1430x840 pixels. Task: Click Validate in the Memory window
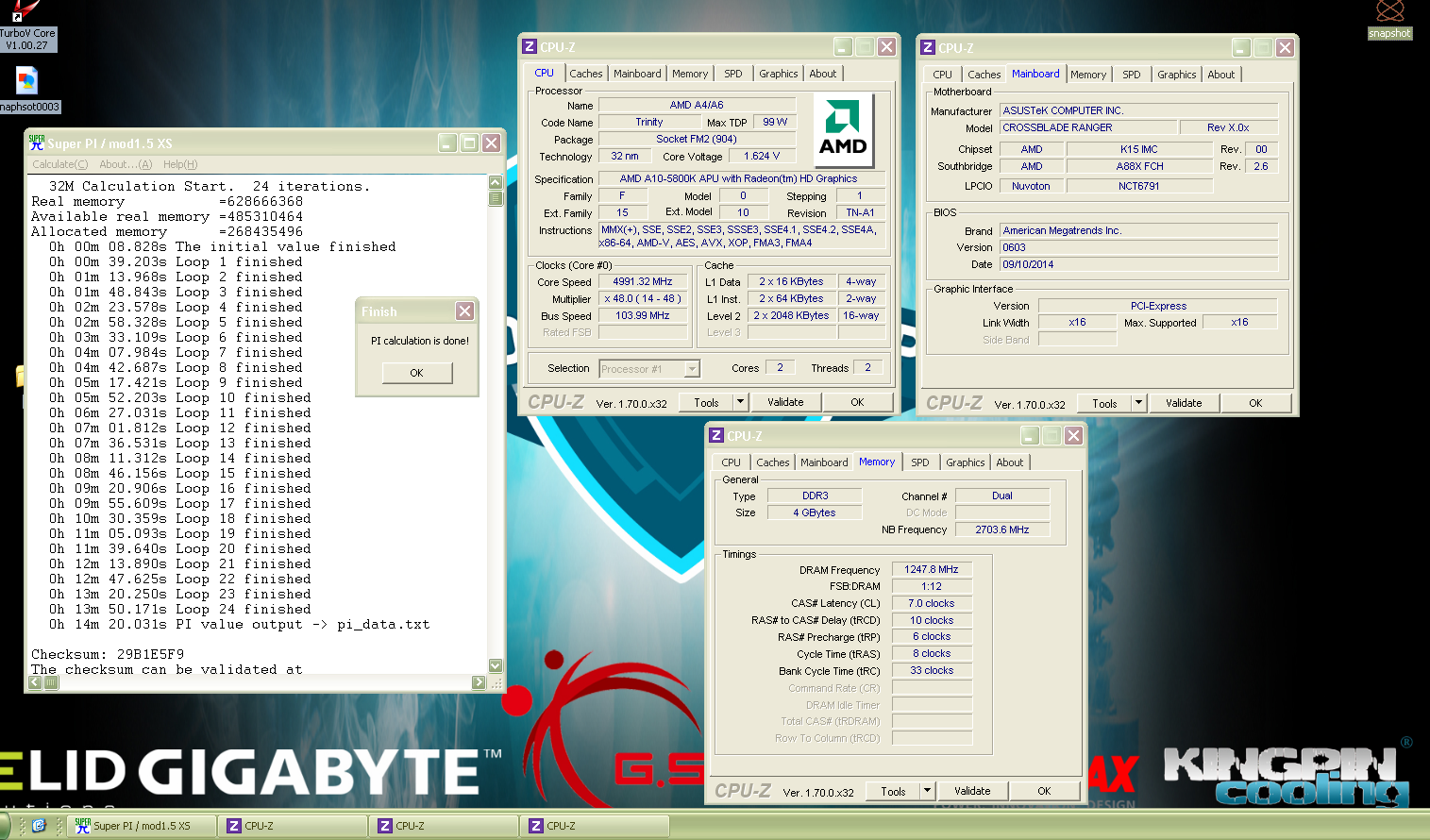[x=972, y=791]
